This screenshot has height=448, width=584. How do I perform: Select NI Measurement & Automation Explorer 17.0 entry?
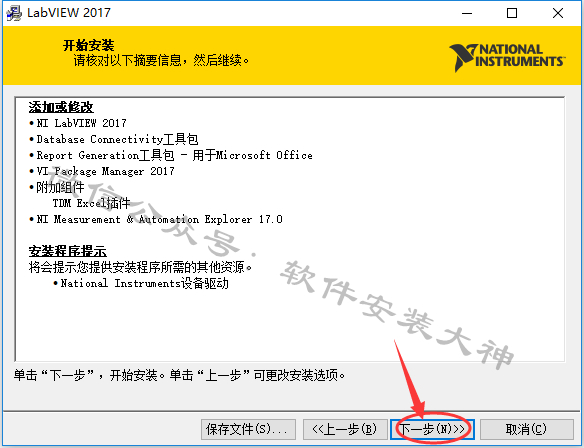point(156,219)
